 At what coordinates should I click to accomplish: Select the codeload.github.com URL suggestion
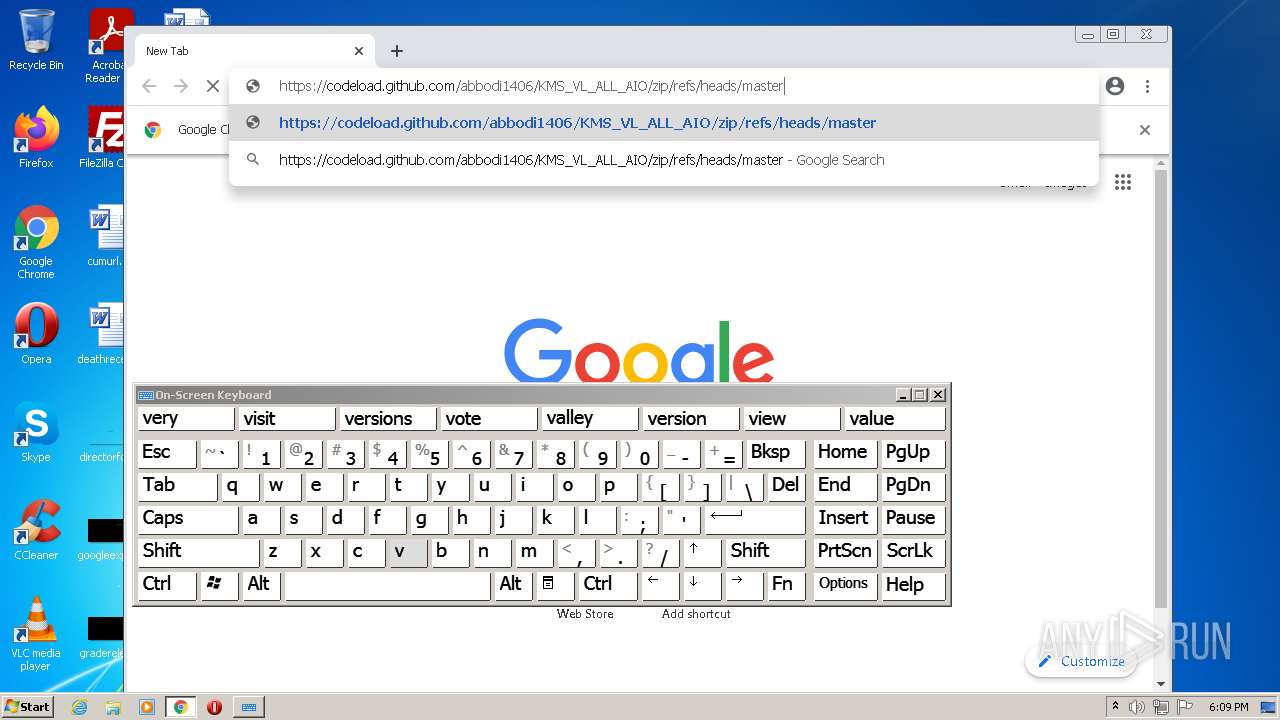pyautogui.click(x=664, y=123)
